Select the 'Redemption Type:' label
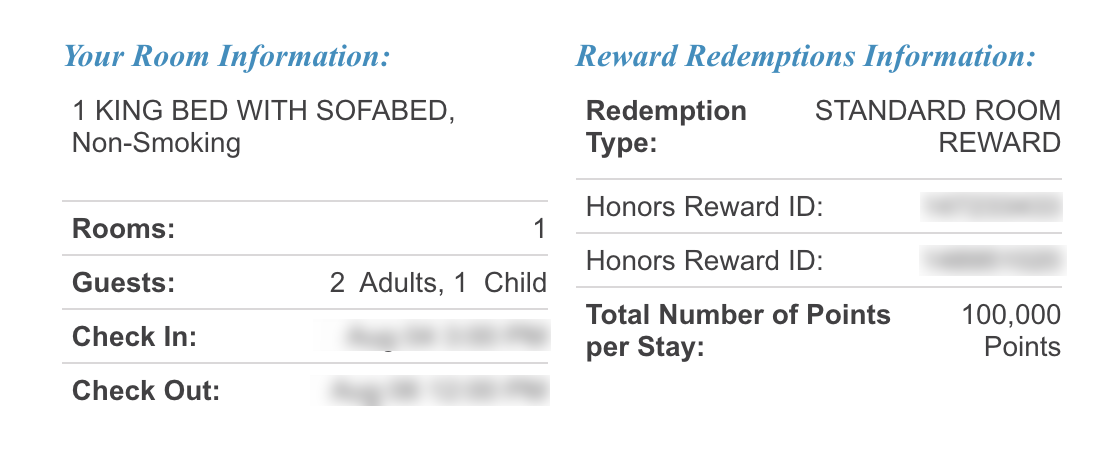Screen dimensions: 1118x450 pos(666,126)
